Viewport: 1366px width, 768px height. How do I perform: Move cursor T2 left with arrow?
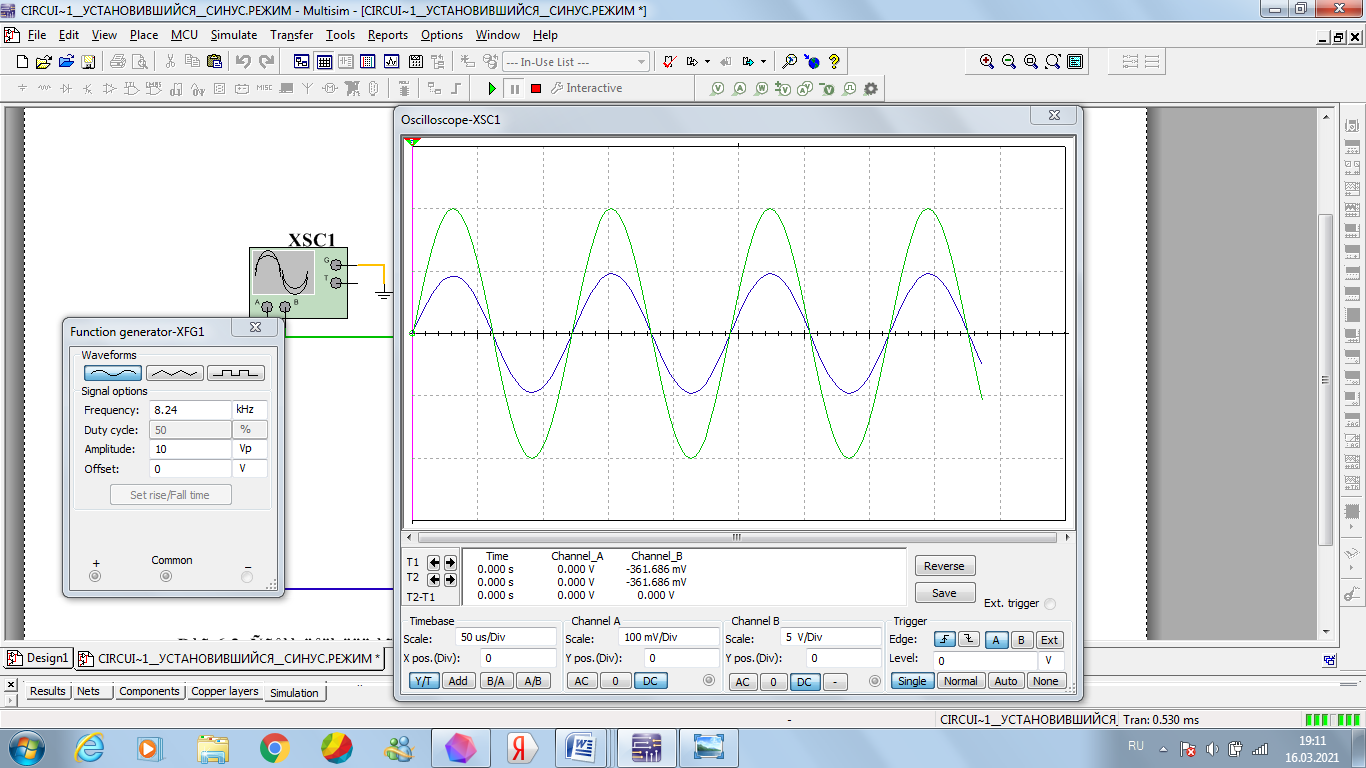tap(435, 579)
